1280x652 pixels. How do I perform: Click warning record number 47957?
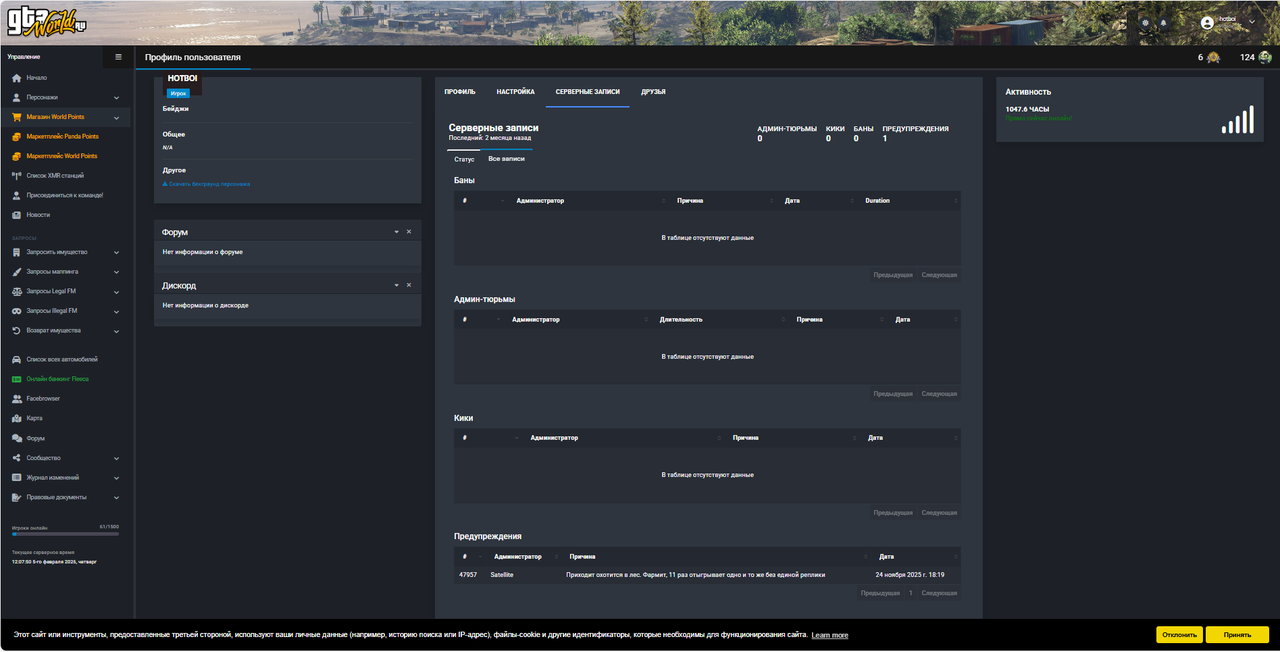[x=468, y=575]
